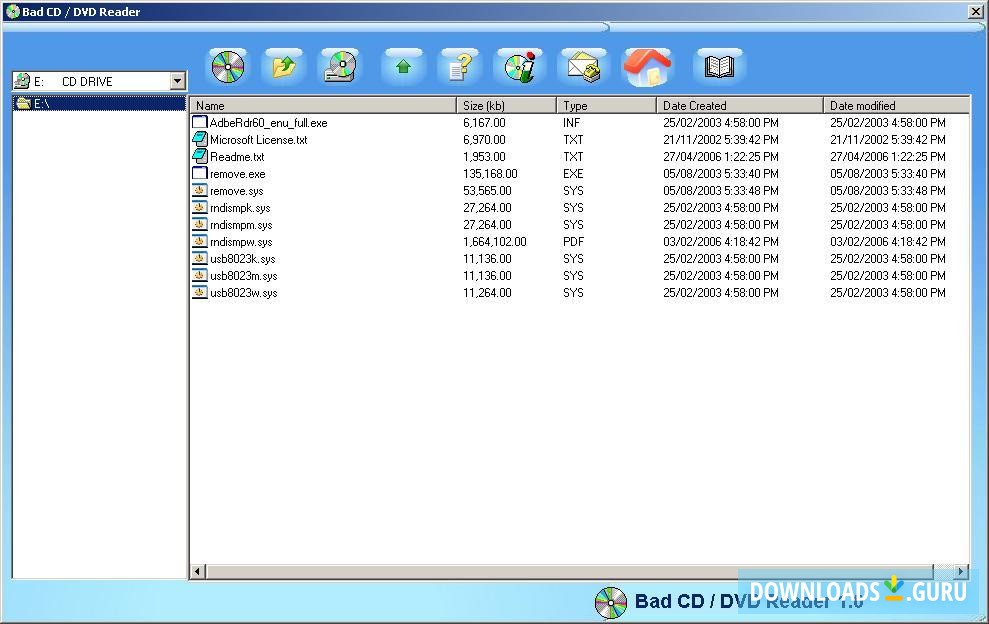Image resolution: width=989 pixels, height=624 pixels.
Task: Select file name usb8023m.sys
Action: tap(243, 276)
